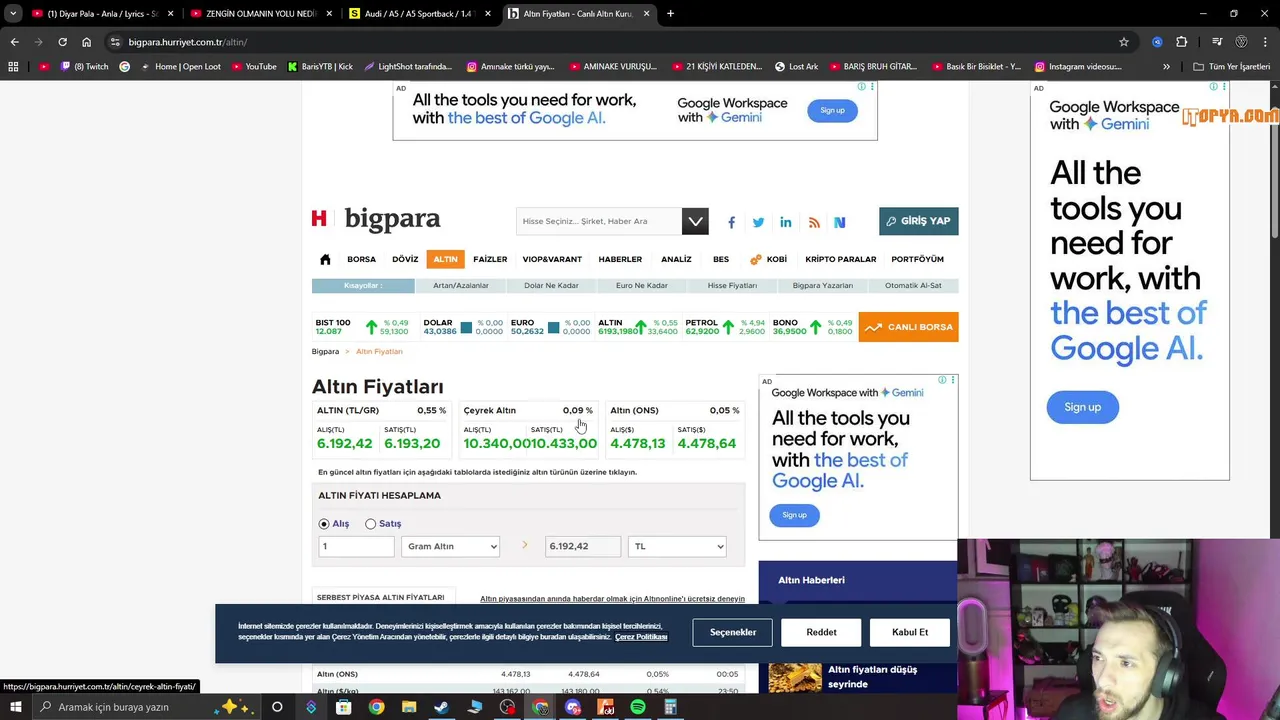Image resolution: width=1280 pixels, height=720 pixels.
Task: Open media control music icon in Chrome
Action: point(1217,42)
